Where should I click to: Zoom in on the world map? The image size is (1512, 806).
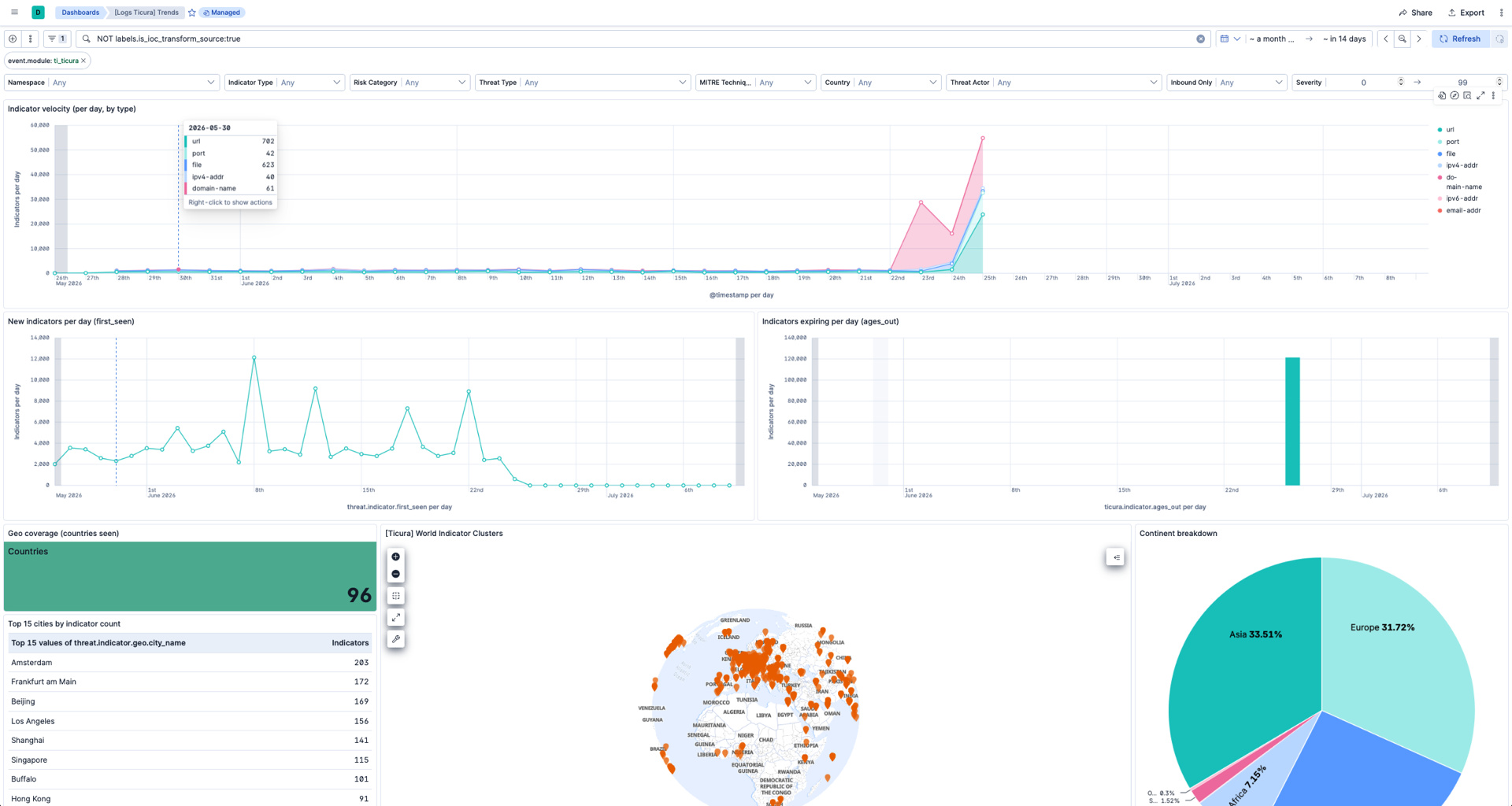point(395,556)
